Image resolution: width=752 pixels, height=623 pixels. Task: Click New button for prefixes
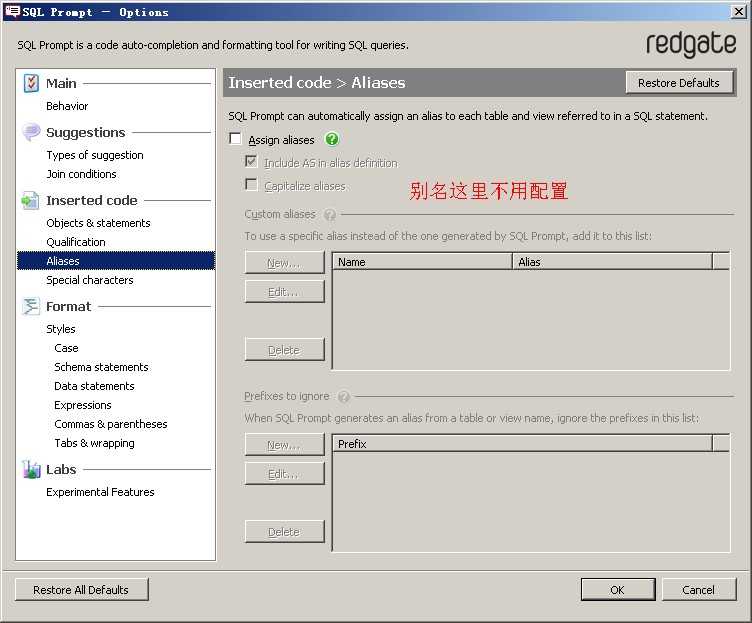tap(284, 445)
